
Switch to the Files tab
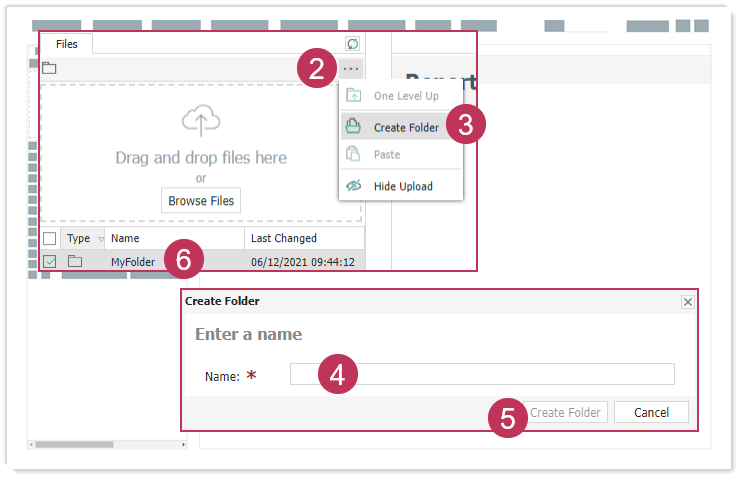point(66,44)
